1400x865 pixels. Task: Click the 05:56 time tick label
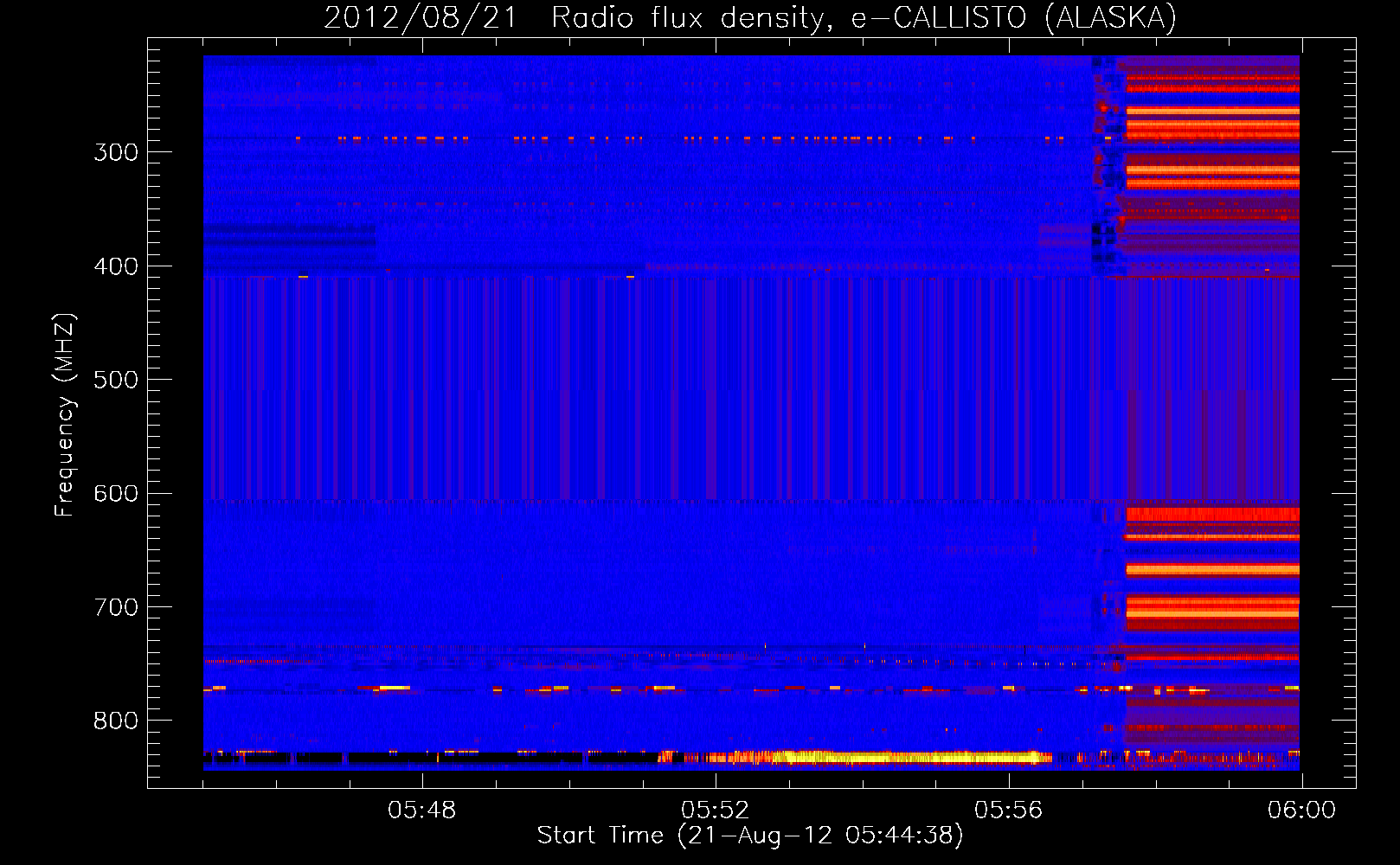pyautogui.click(x=1008, y=811)
